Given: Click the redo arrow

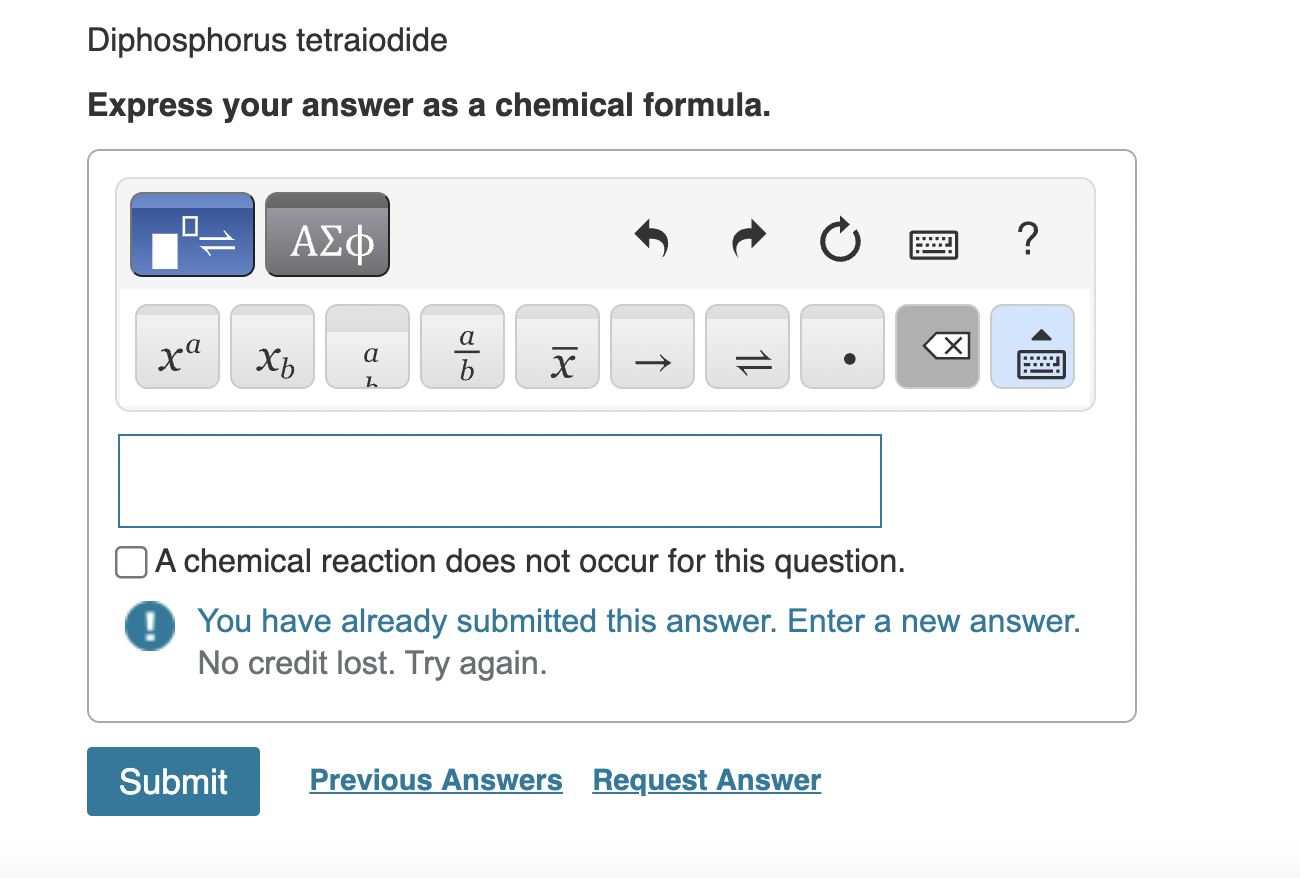Looking at the screenshot, I should [x=747, y=238].
